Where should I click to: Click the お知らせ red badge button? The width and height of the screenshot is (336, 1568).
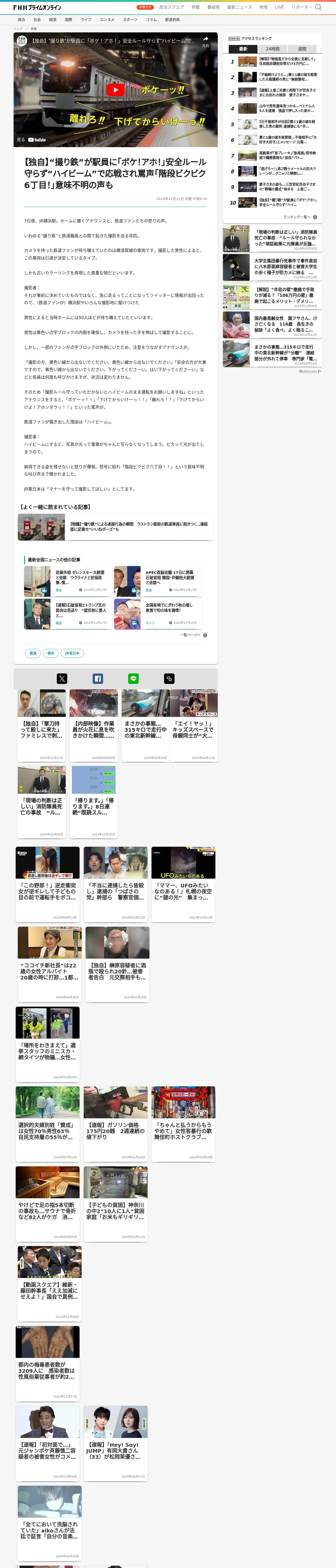[145, 7]
